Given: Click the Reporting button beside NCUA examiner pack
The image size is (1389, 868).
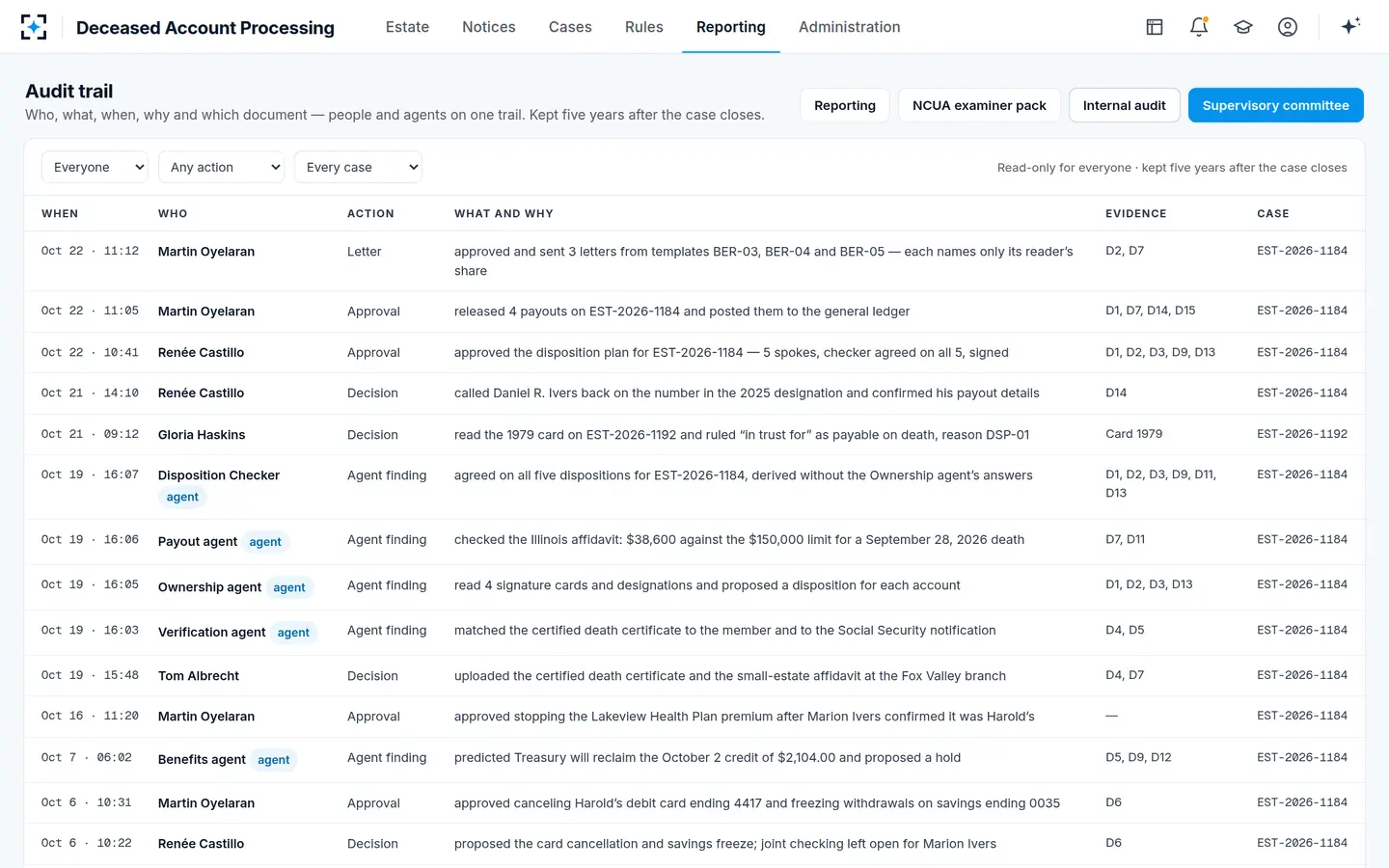Looking at the screenshot, I should (x=845, y=105).
